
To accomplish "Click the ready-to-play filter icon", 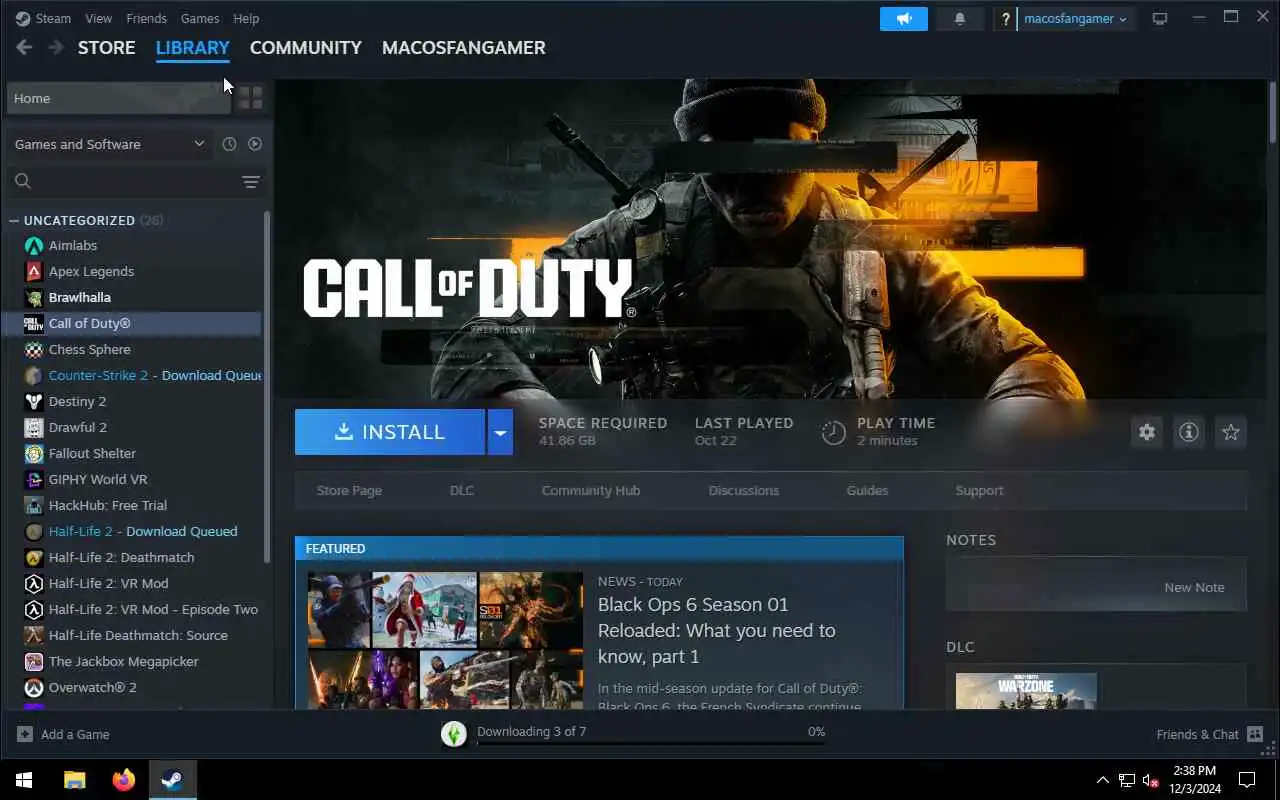I will click(x=255, y=144).
